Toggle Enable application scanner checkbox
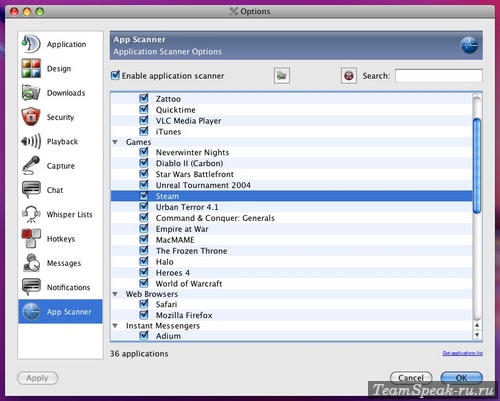Viewport: 500px width, 401px height. 115,75
